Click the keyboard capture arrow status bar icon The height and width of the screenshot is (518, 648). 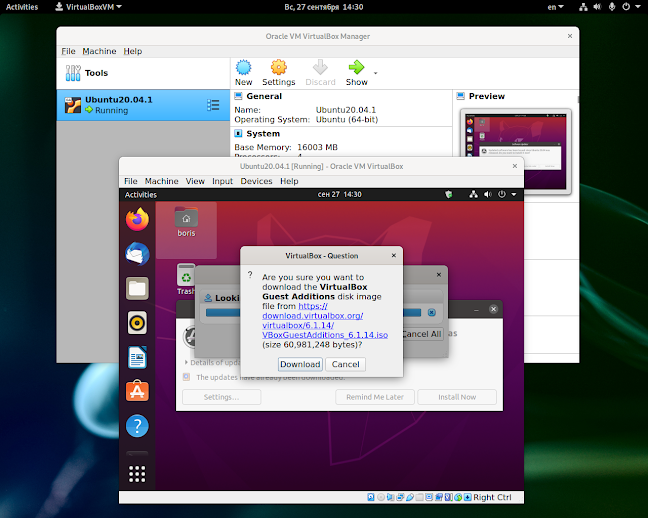pos(467,497)
